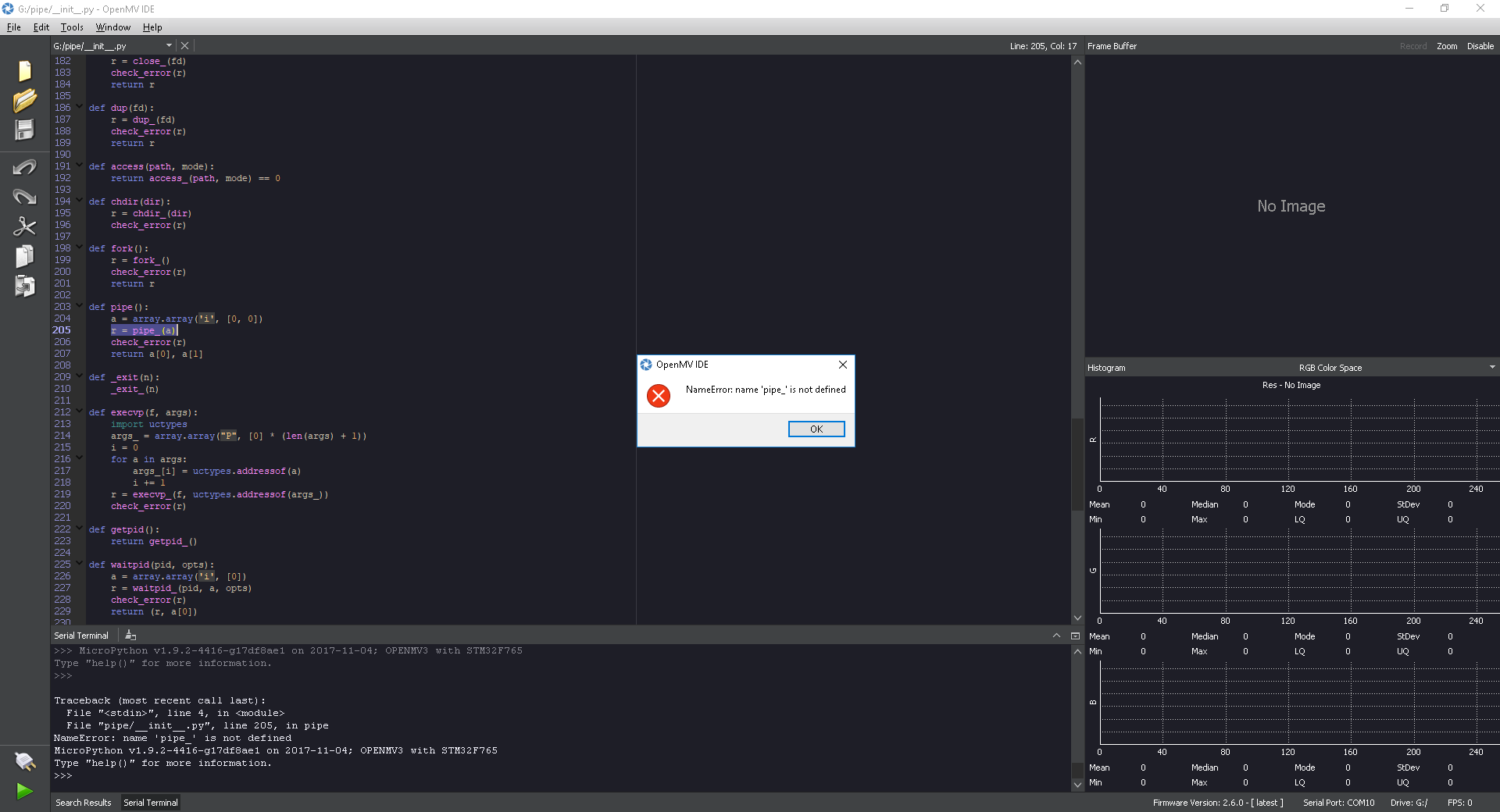Click the Line: 205, Col: 17 indicator
The image size is (1500, 812).
[1043, 46]
